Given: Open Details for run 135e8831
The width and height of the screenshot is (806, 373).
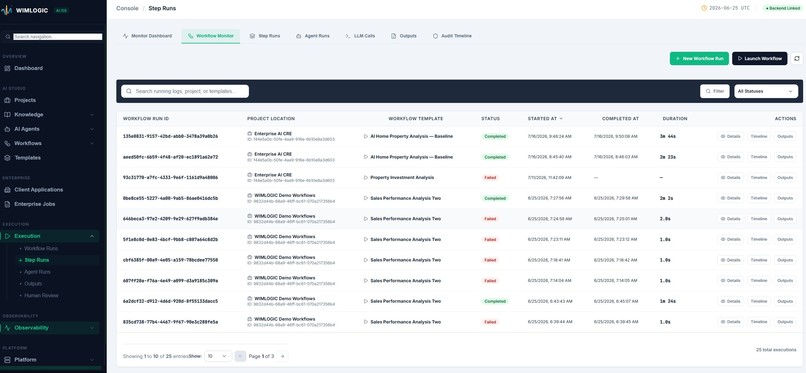Looking at the screenshot, I should [730, 137].
